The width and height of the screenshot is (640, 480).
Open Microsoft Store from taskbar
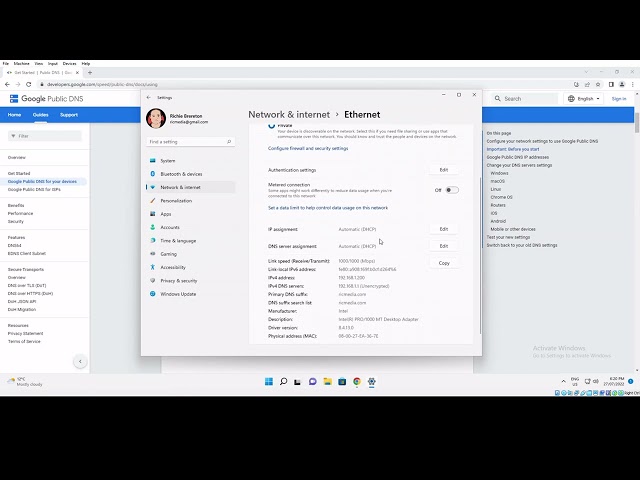(342, 381)
